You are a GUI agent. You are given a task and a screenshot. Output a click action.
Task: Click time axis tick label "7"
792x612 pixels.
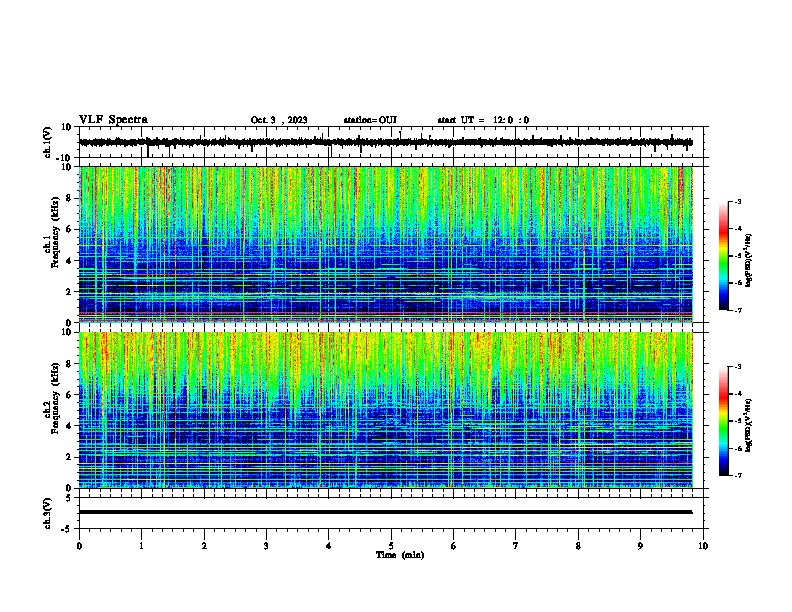(516, 546)
